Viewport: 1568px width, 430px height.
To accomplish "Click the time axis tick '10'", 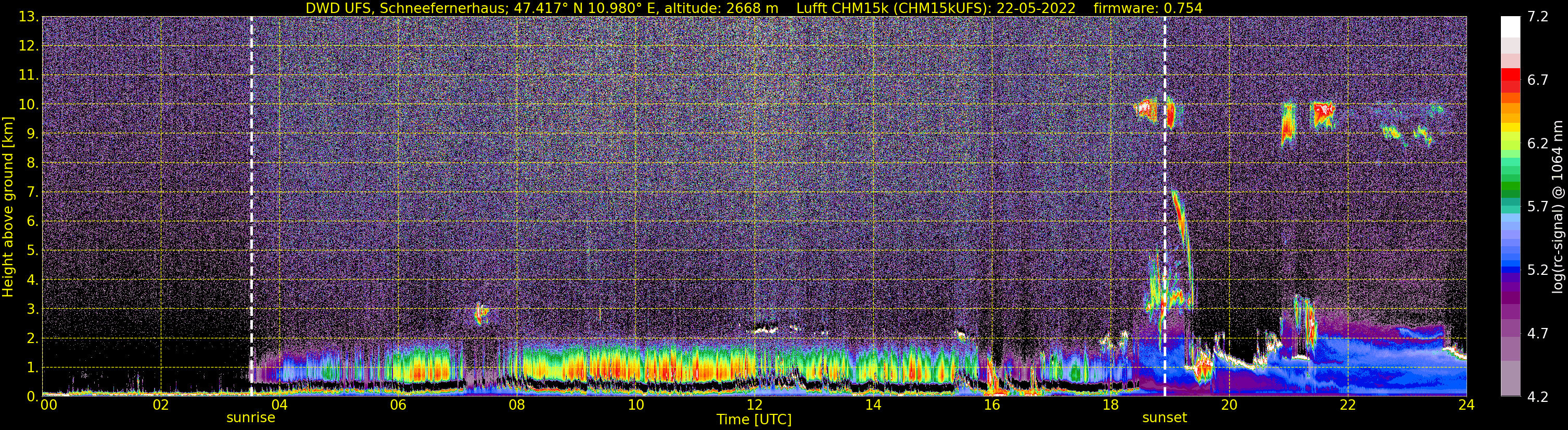I will [x=635, y=405].
